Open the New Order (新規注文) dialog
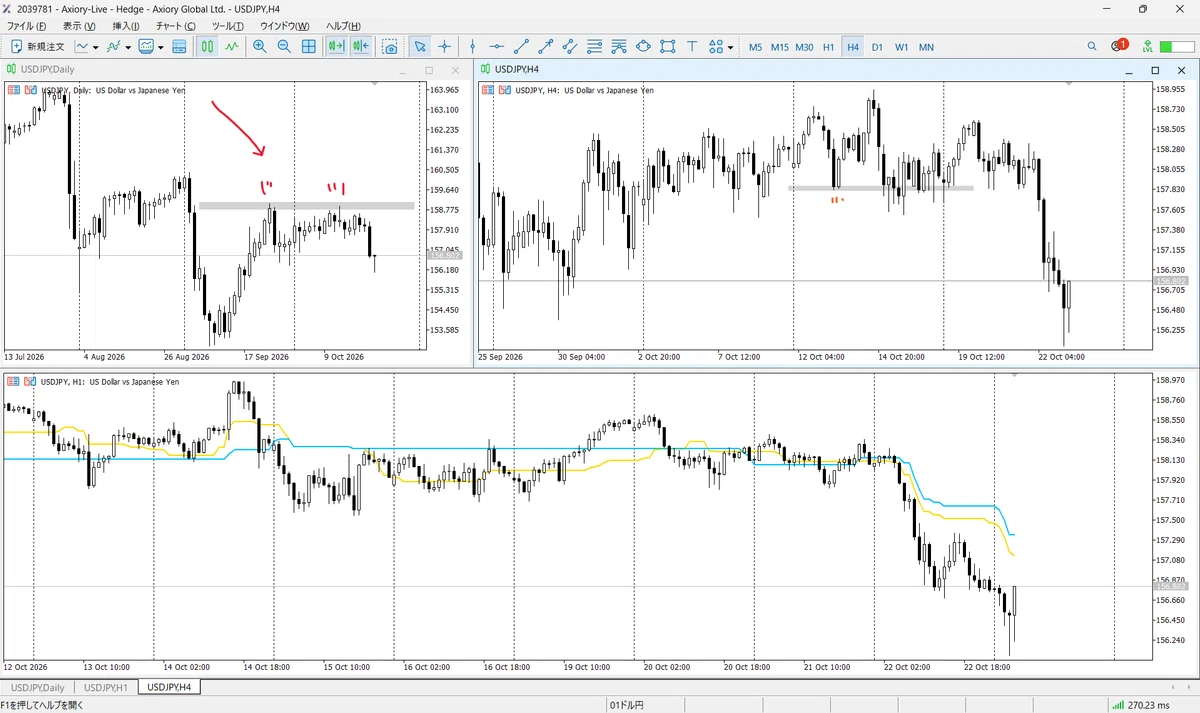Image resolution: width=1200 pixels, height=713 pixels. coord(38,47)
